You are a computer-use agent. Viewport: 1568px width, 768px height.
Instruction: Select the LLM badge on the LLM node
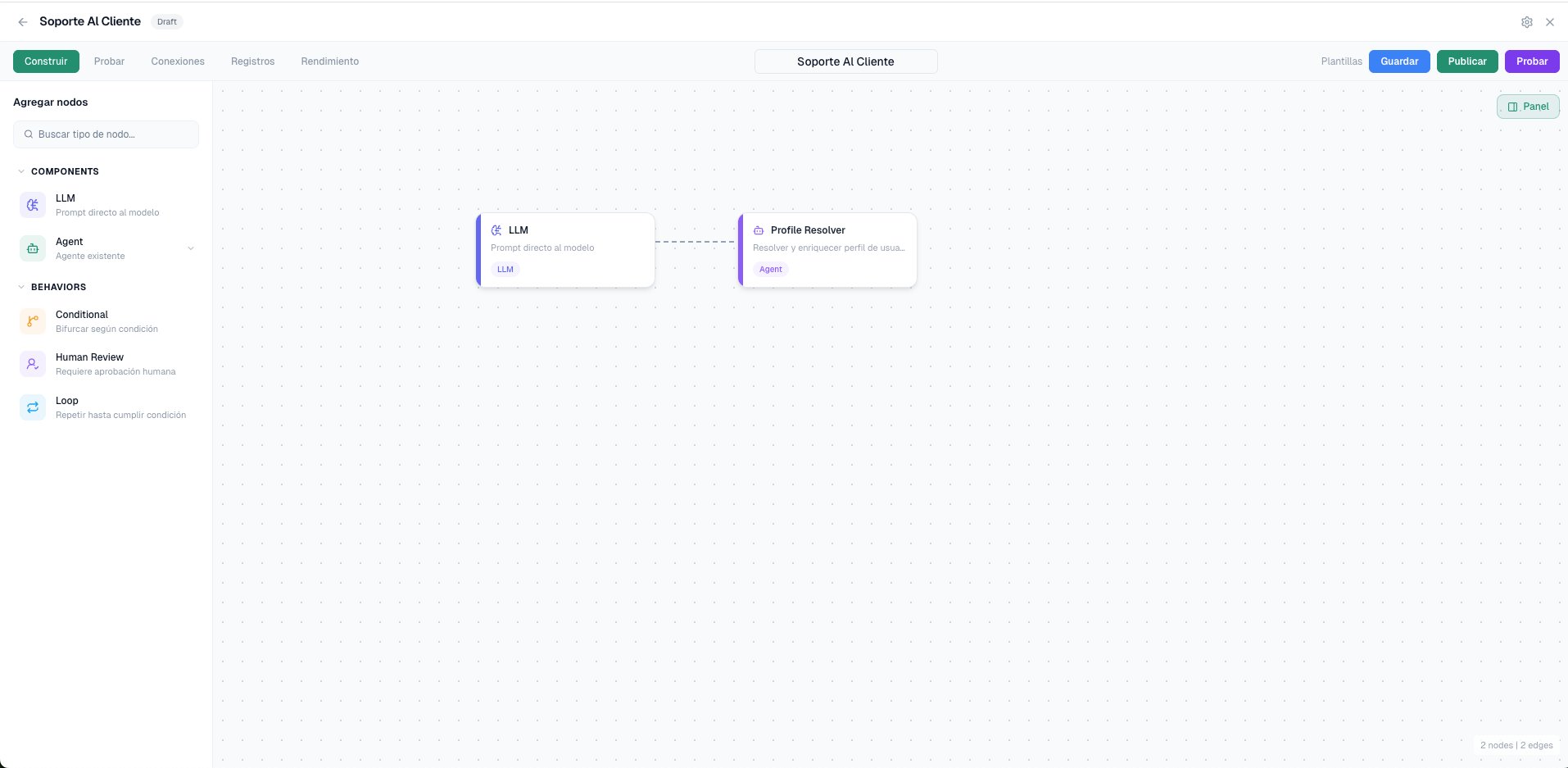coord(505,269)
